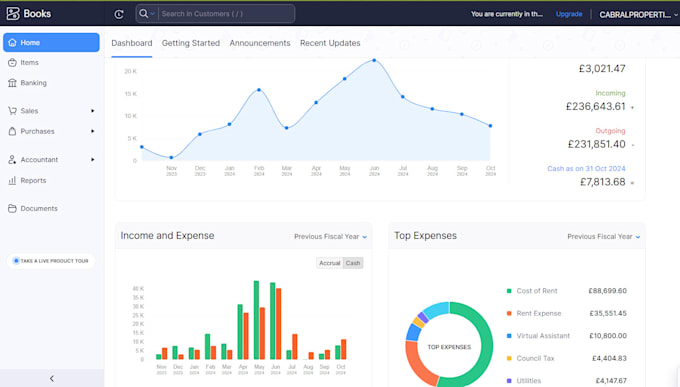Click the Rent Expense legend label

[x=539, y=313]
